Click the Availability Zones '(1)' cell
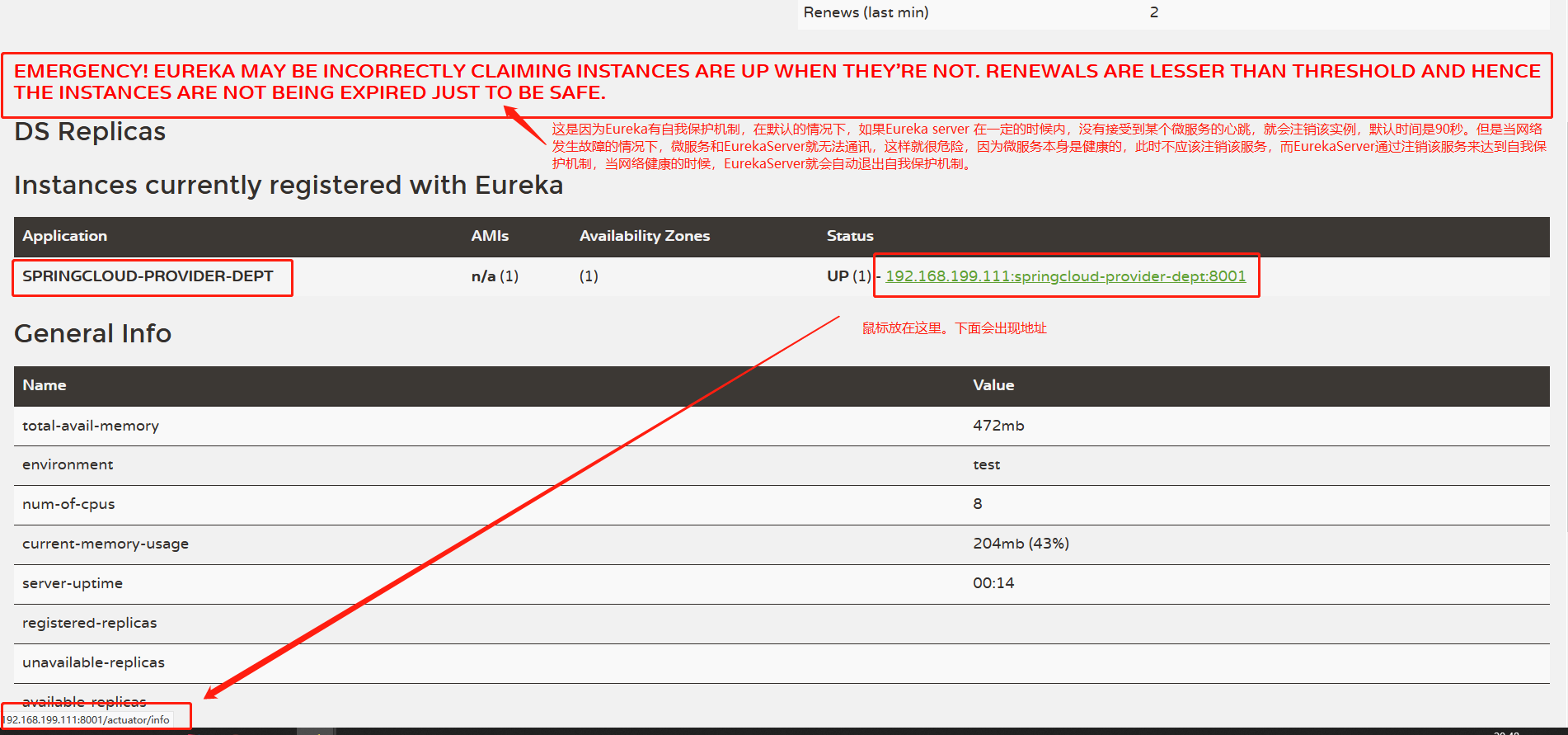The width and height of the screenshot is (1568, 735). [589, 276]
